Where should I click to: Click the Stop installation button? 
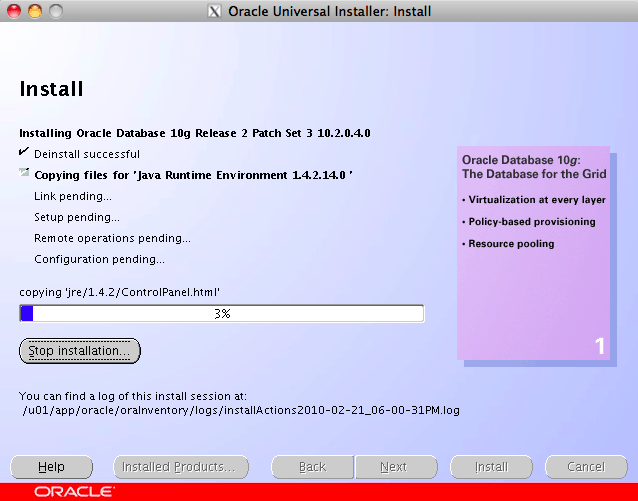coord(80,351)
